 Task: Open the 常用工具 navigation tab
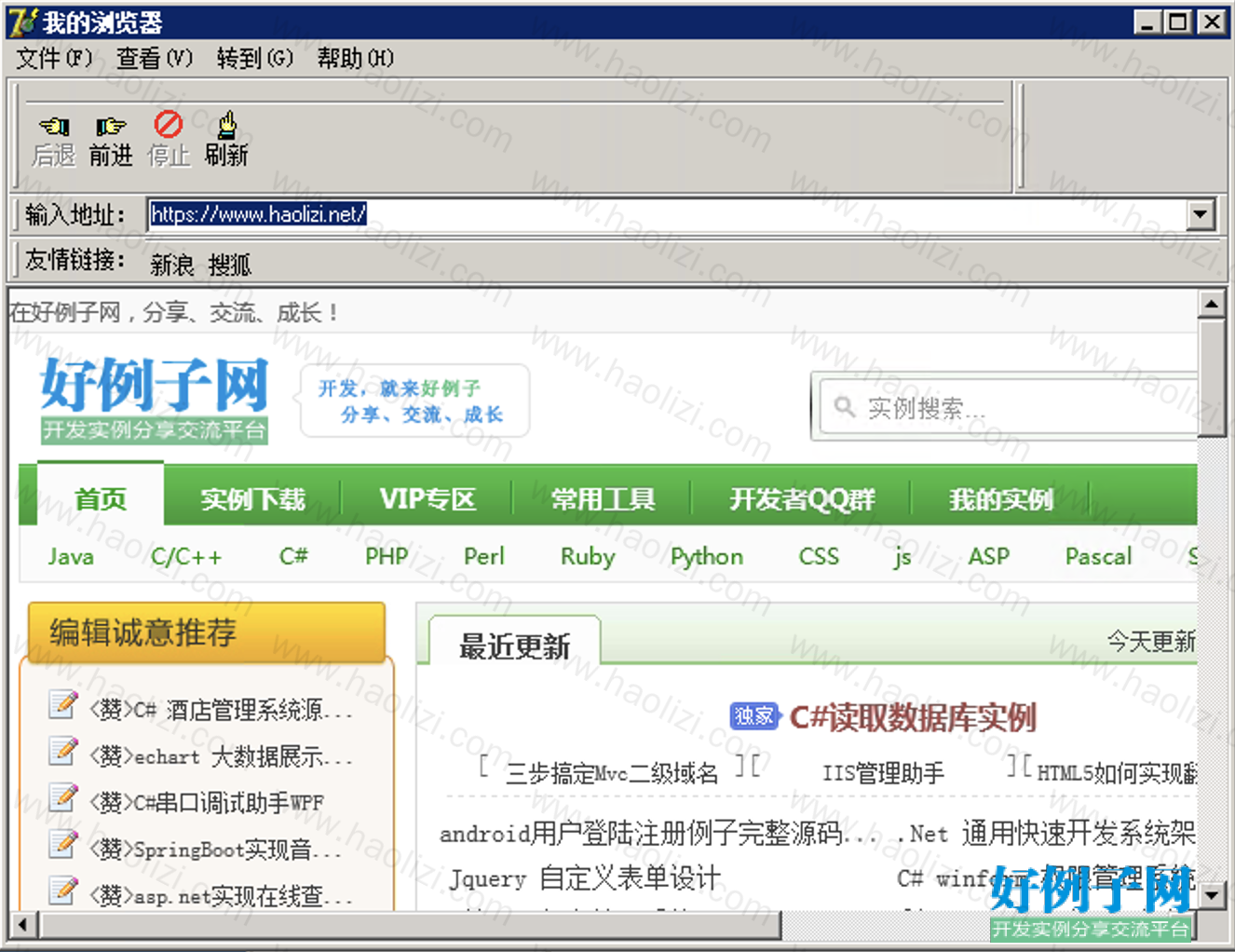pyautogui.click(x=603, y=499)
